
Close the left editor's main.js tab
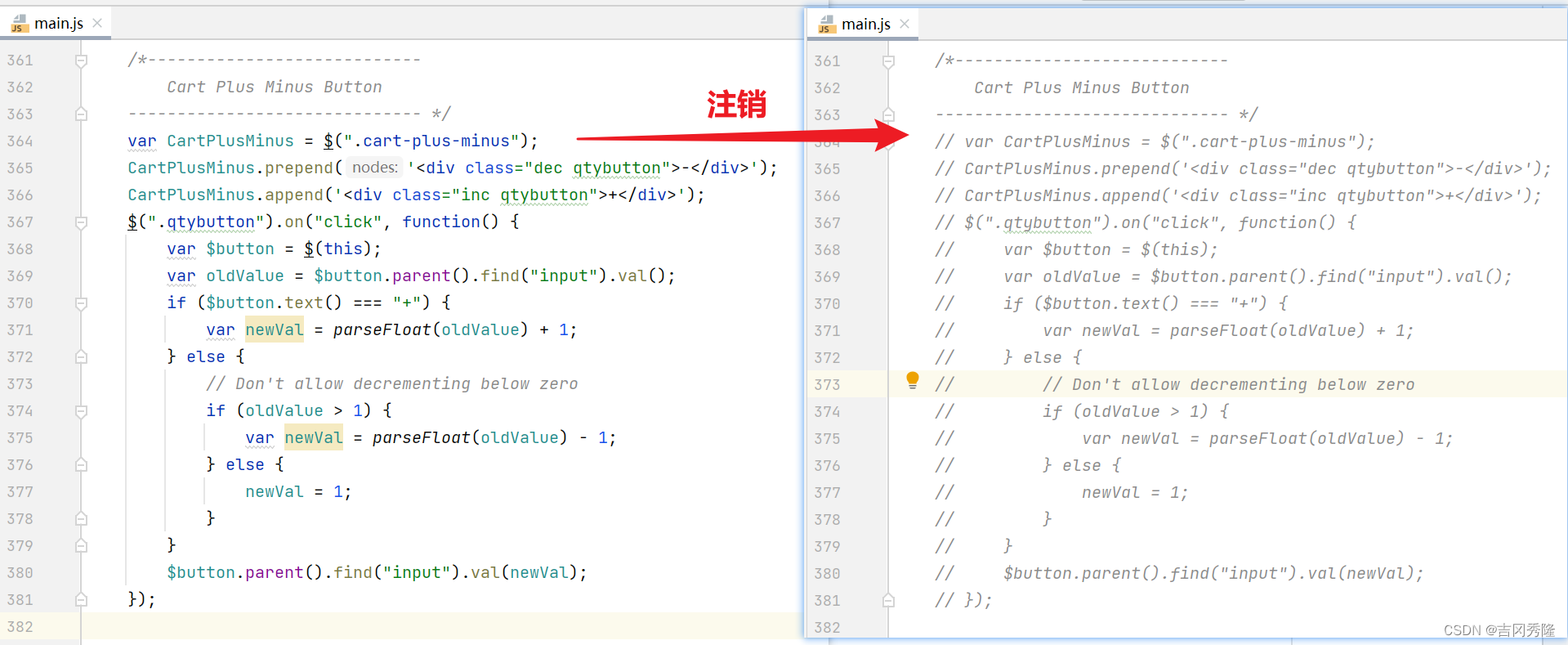click(x=97, y=23)
